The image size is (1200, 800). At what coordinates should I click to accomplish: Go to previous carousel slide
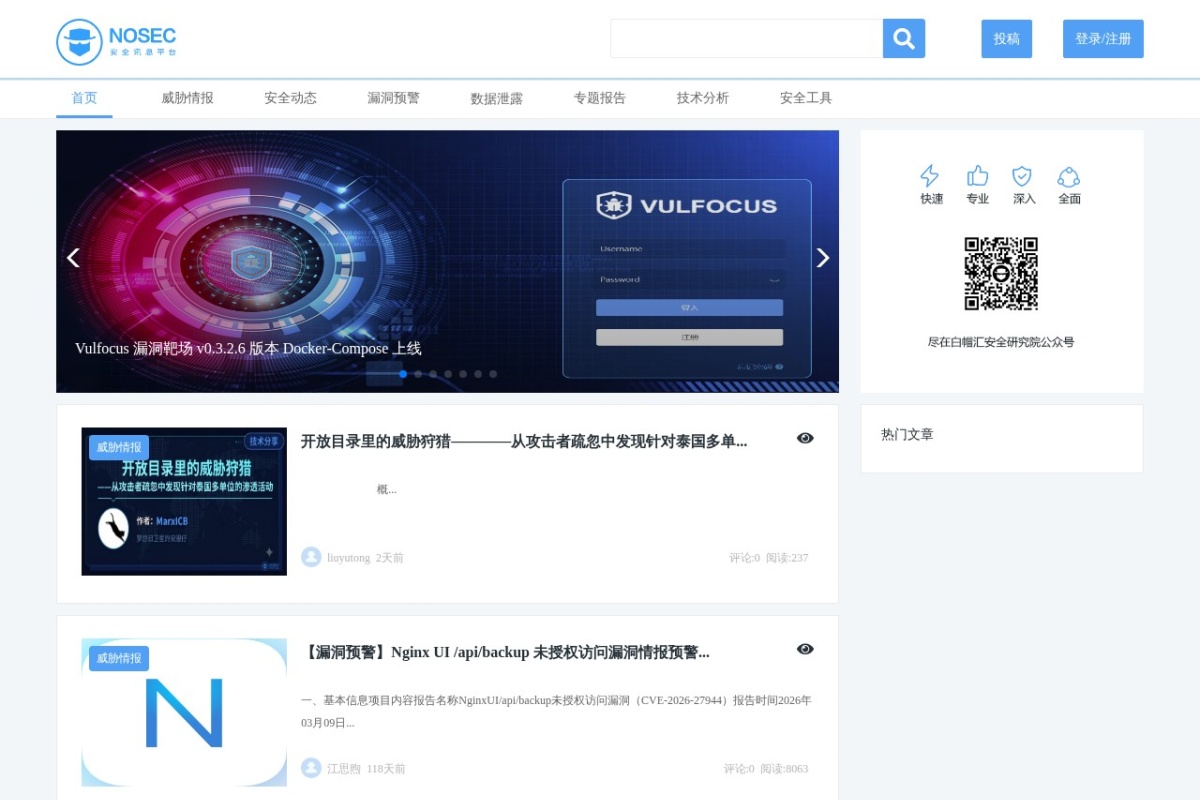coord(73,258)
